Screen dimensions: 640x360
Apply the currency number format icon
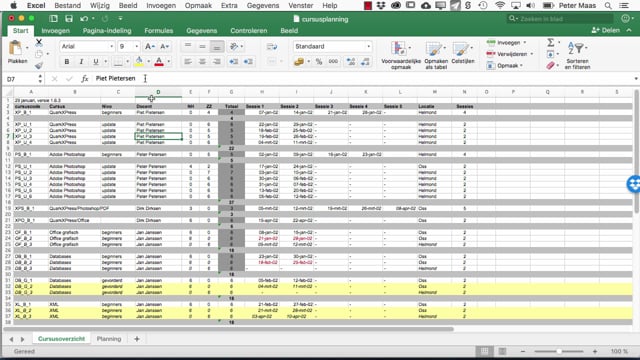299,62
